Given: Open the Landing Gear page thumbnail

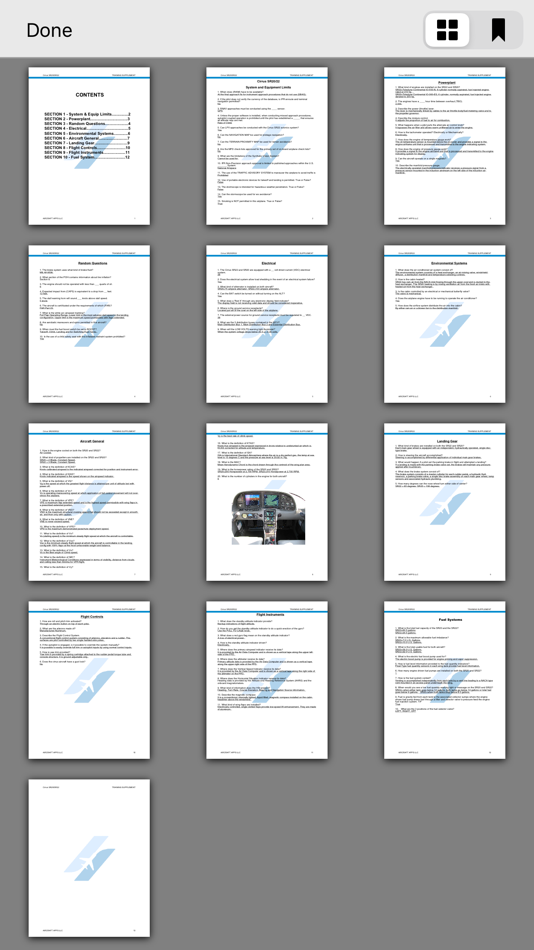Looking at the screenshot, I should coord(445,502).
